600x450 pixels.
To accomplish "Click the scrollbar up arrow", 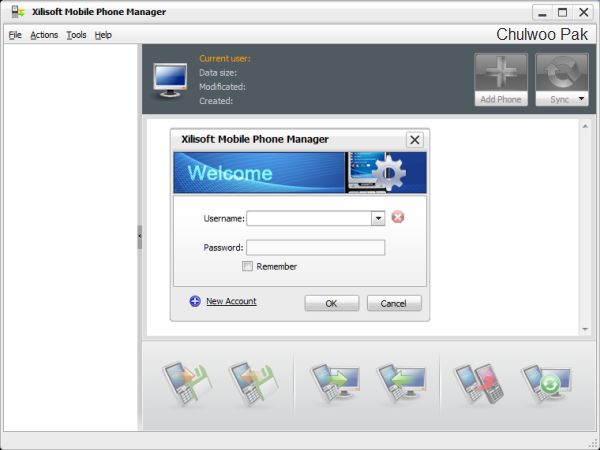I will point(585,126).
